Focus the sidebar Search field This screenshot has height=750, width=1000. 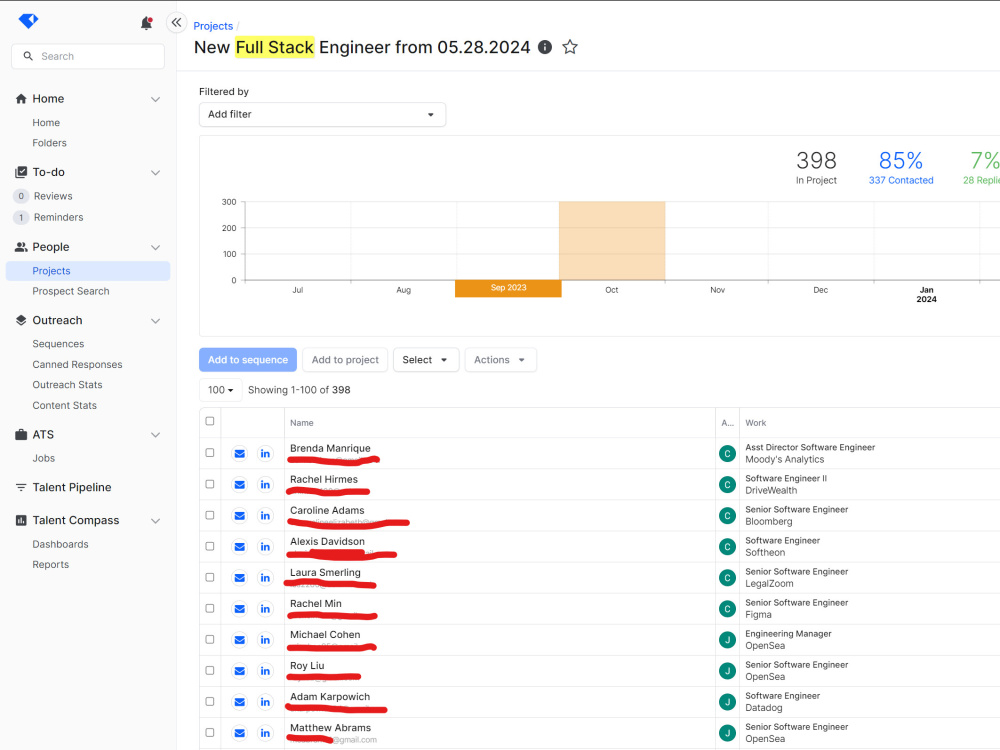click(88, 56)
